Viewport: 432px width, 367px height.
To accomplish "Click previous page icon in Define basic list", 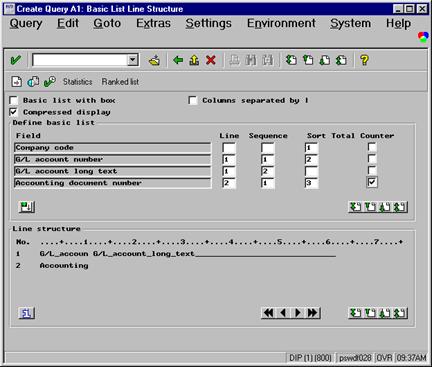I will pyautogui.click(x=370, y=207).
